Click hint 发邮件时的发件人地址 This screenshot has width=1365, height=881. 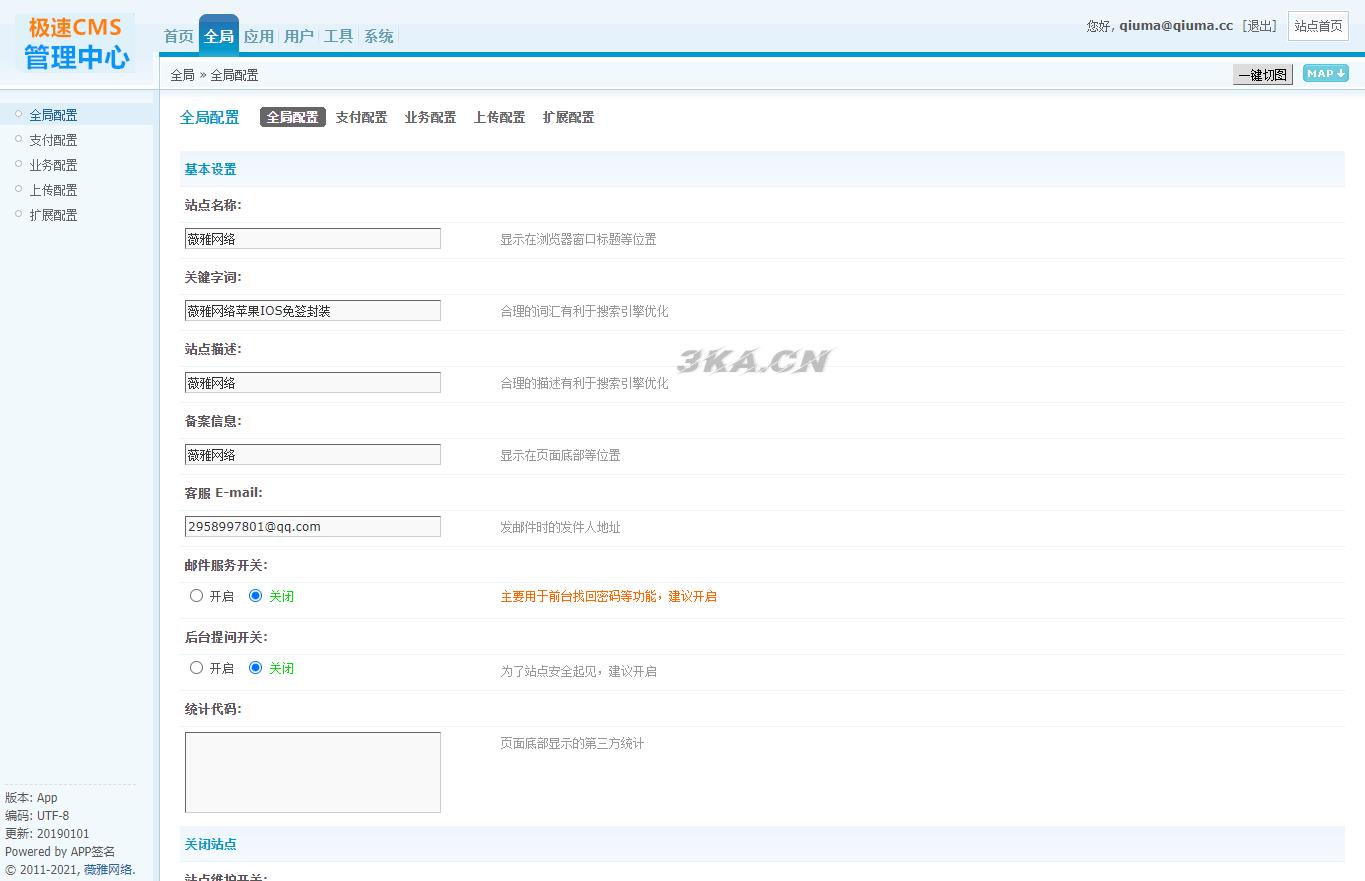pyautogui.click(x=560, y=528)
